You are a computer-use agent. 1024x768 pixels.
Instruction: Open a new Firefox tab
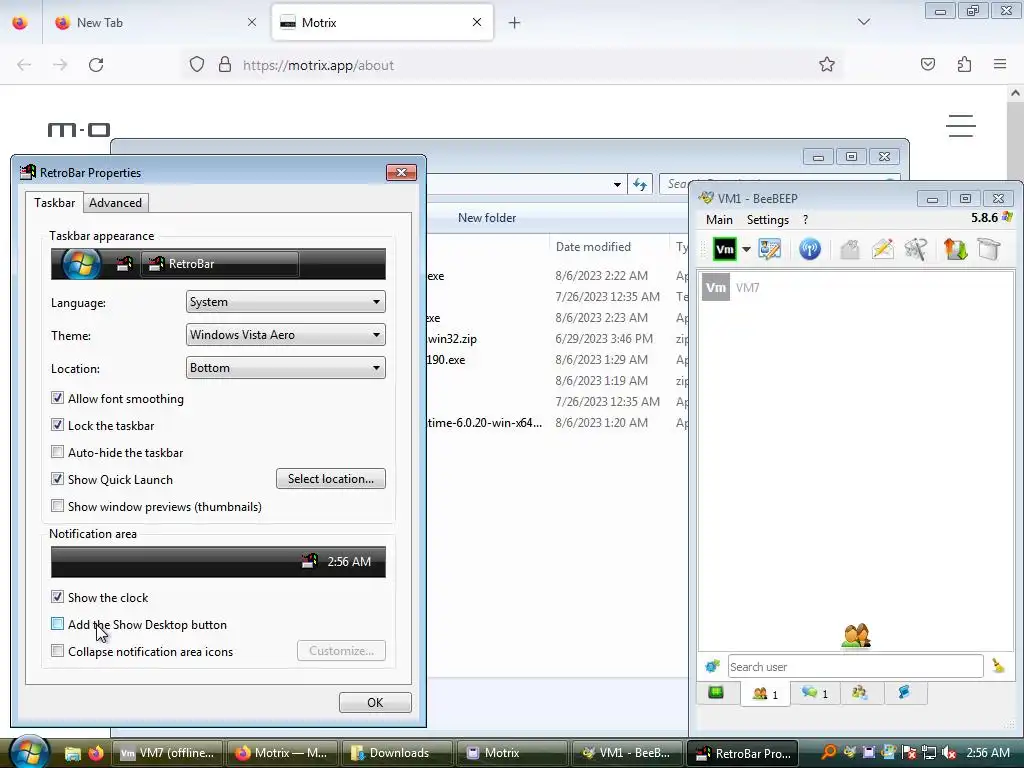pos(515,23)
